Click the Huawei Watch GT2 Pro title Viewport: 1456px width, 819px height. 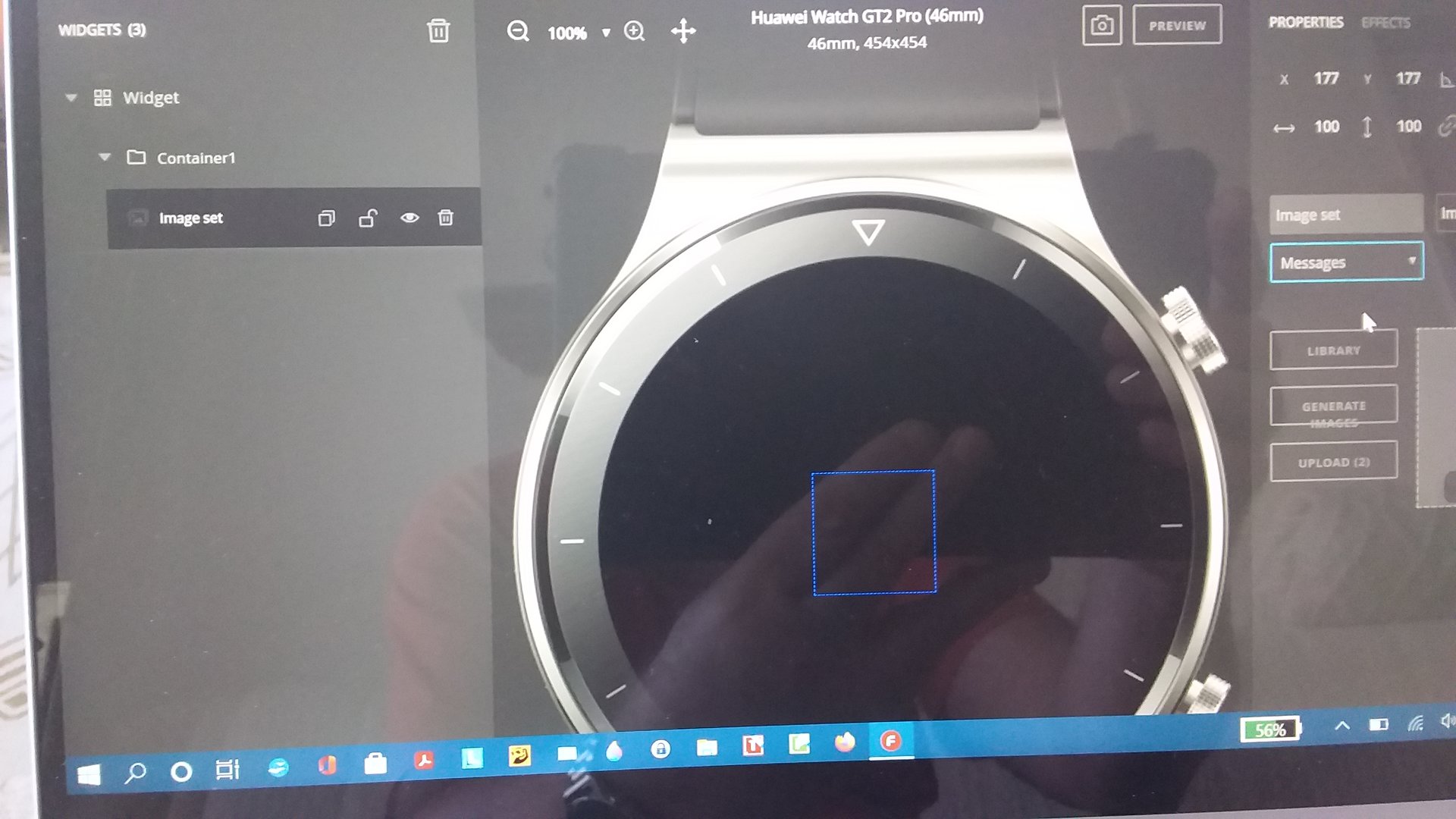[x=867, y=17]
